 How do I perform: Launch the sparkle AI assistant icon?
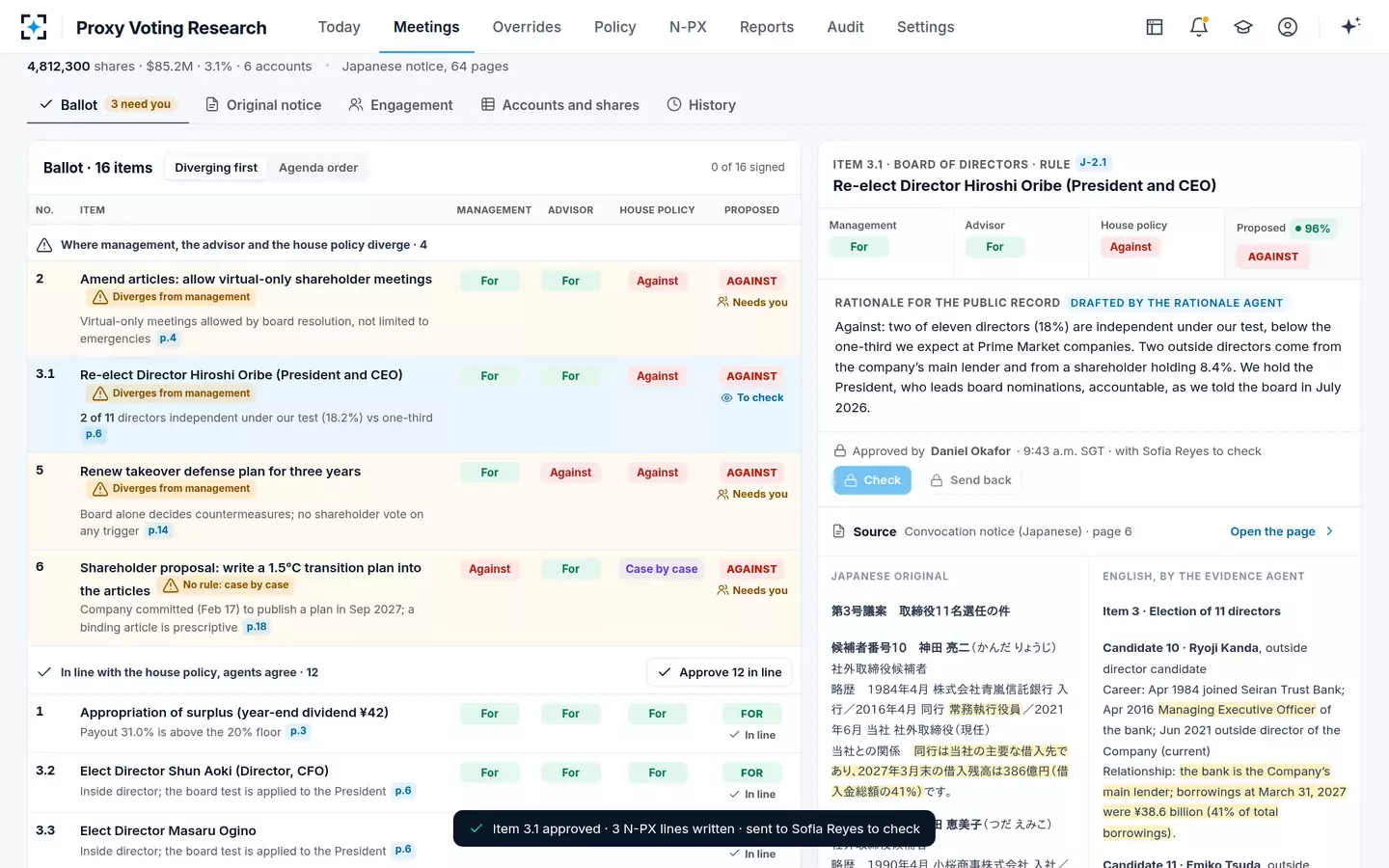pos(1350,26)
